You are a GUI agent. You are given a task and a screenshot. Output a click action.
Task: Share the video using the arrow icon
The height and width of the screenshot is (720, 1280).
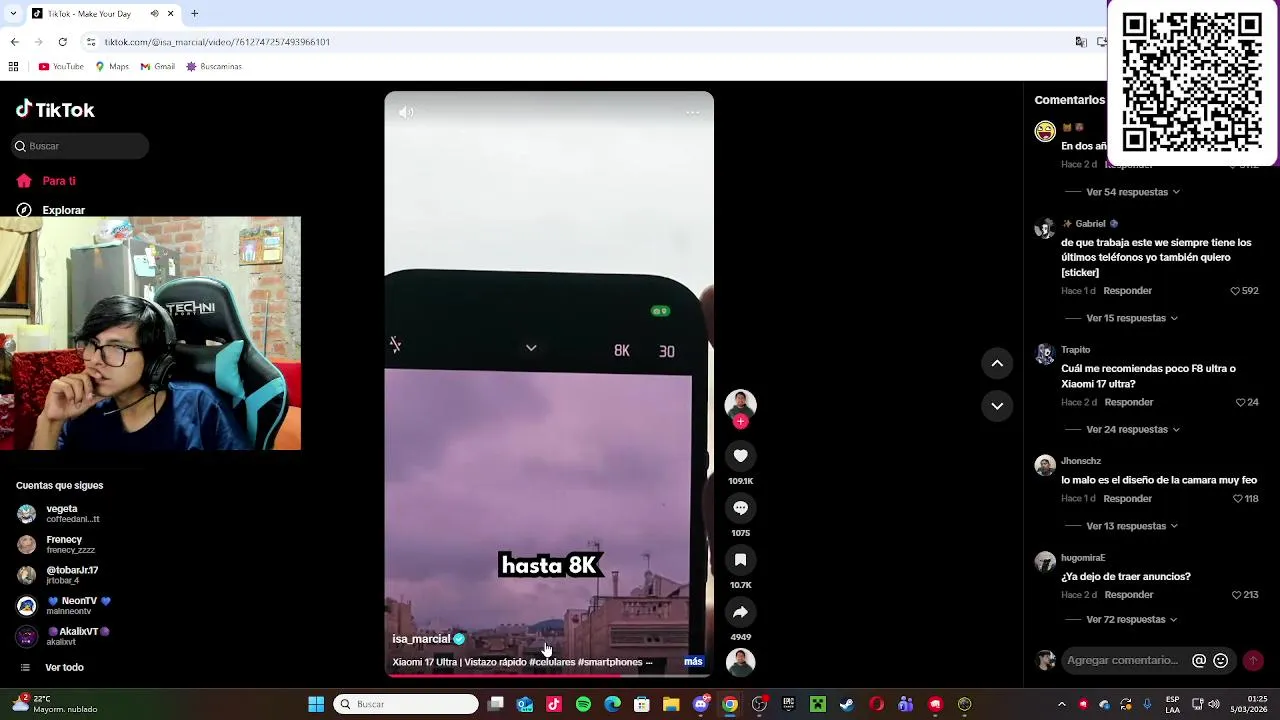(740, 612)
